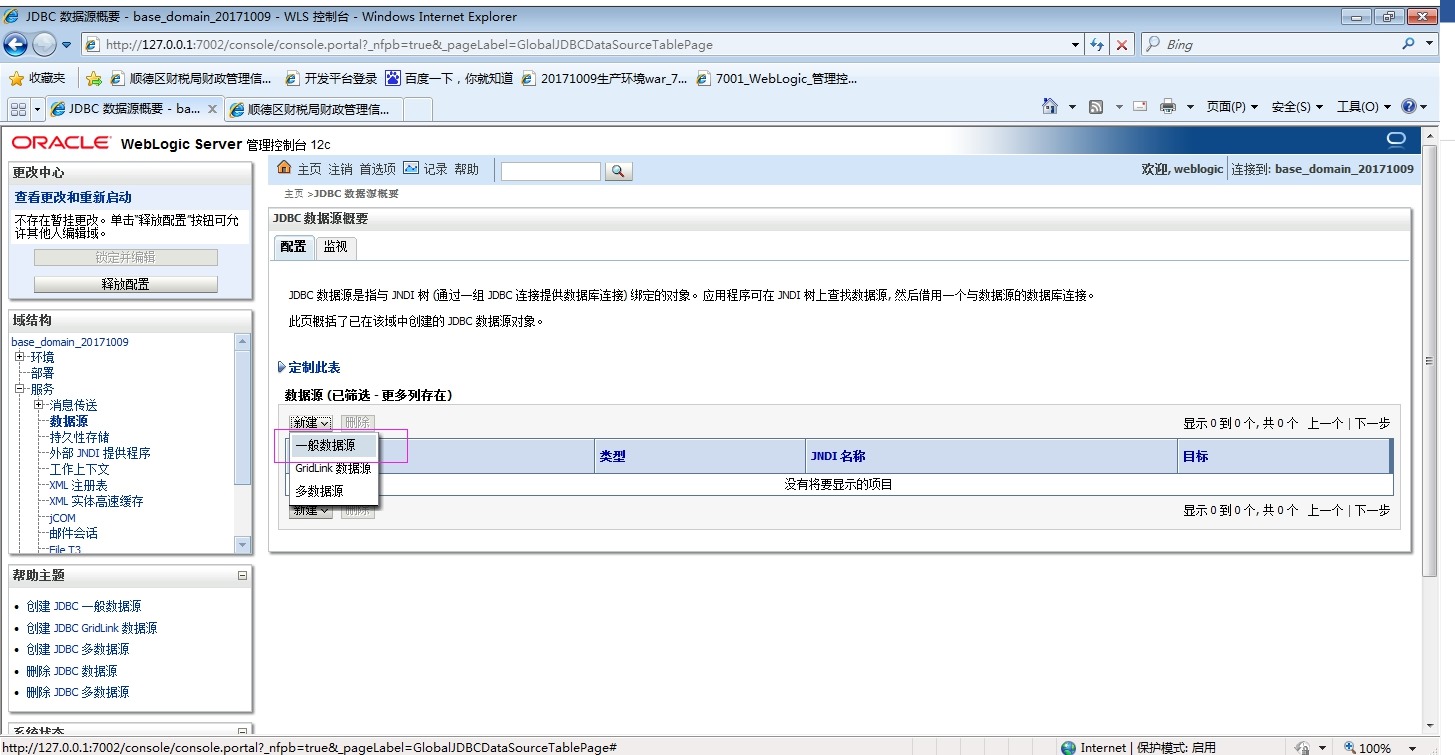
Task: Click the Oracle logo icon in banner
Action: click(x=1396, y=140)
